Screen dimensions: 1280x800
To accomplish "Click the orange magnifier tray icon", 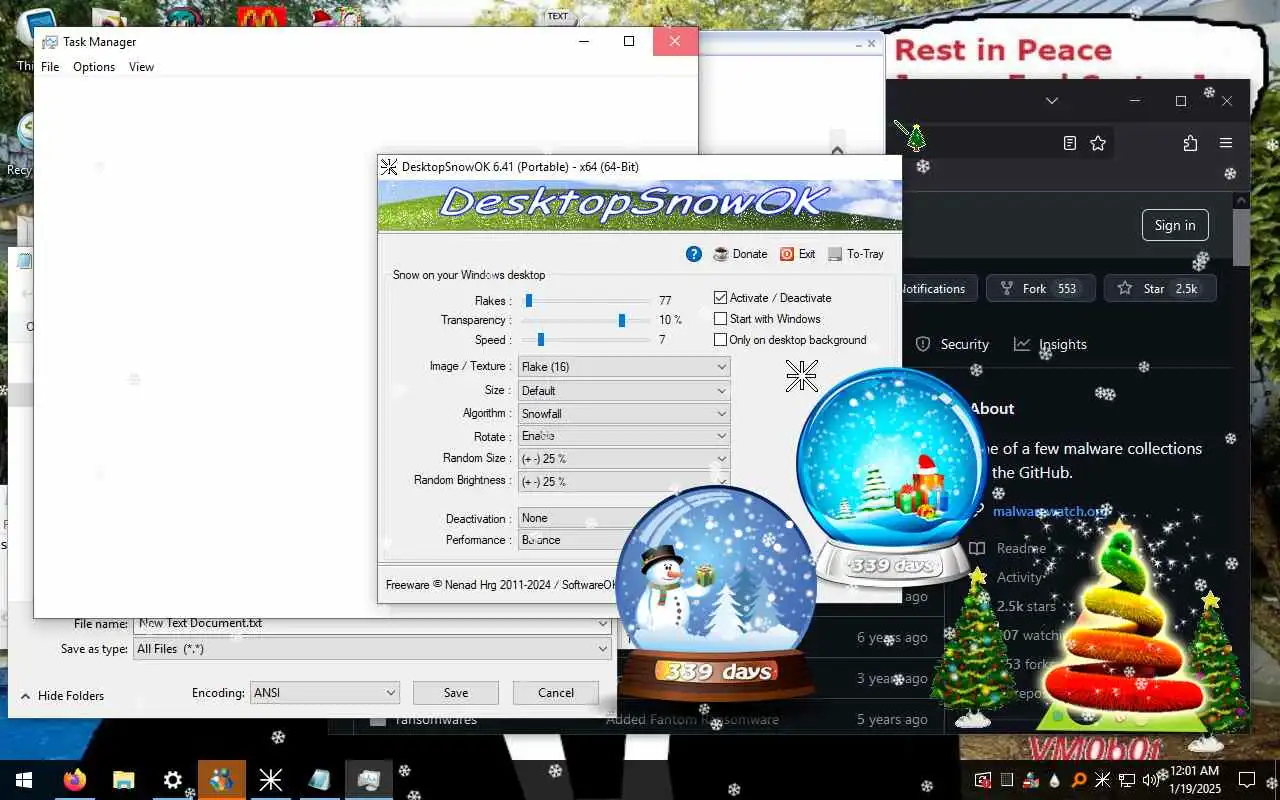I will click(1079, 780).
